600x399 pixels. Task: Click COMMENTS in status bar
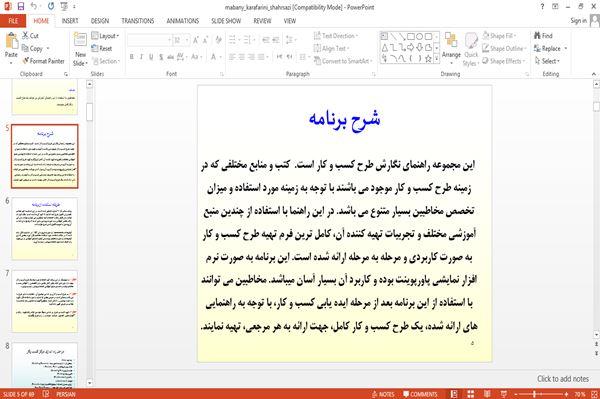click(x=420, y=394)
